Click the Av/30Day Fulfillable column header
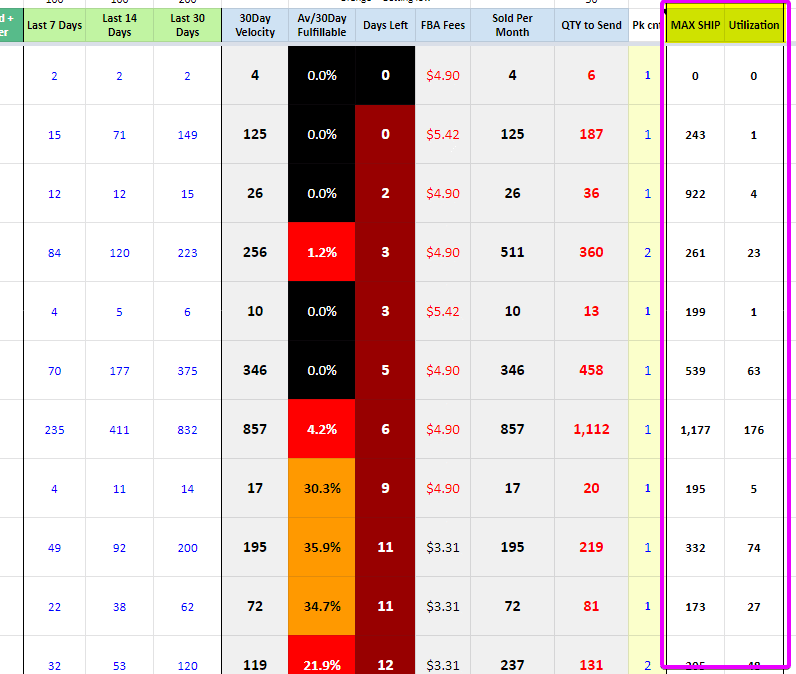 click(322, 25)
